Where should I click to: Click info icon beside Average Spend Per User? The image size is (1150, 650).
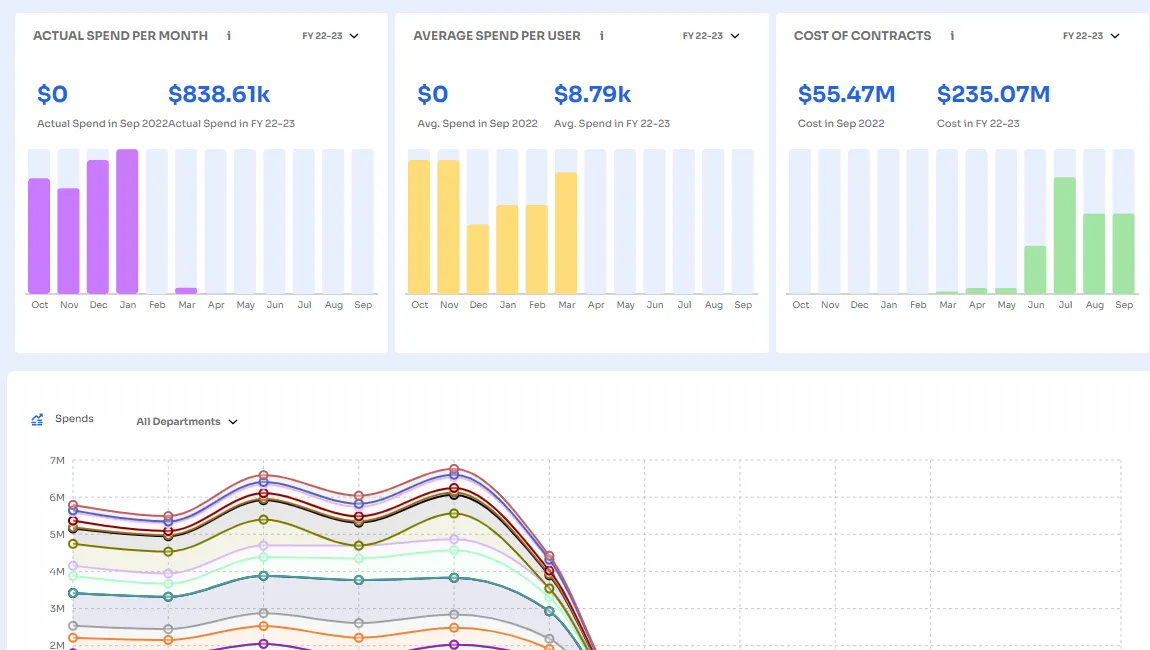[601, 35]
